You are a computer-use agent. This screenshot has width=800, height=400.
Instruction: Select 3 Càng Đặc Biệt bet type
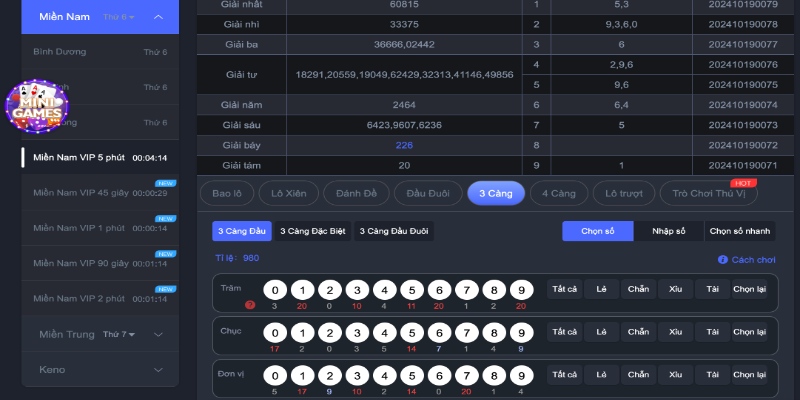(312, 231)
